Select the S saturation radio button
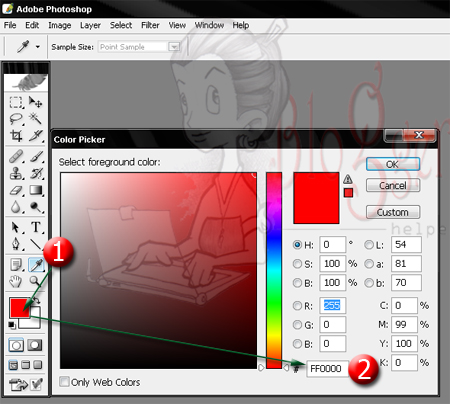Image resolution: width=450 pixels, height=404 pixels. [x=297, y=264]
